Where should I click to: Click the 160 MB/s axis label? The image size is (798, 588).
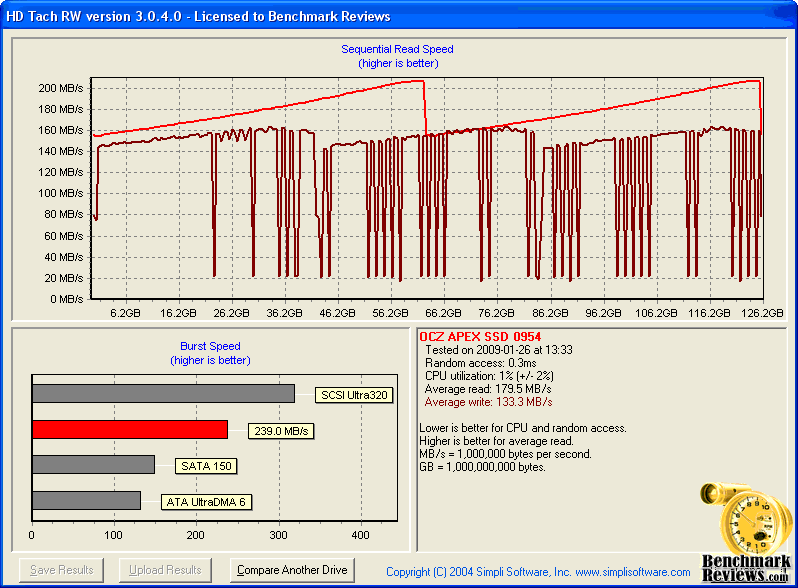(x=61, y=130)
